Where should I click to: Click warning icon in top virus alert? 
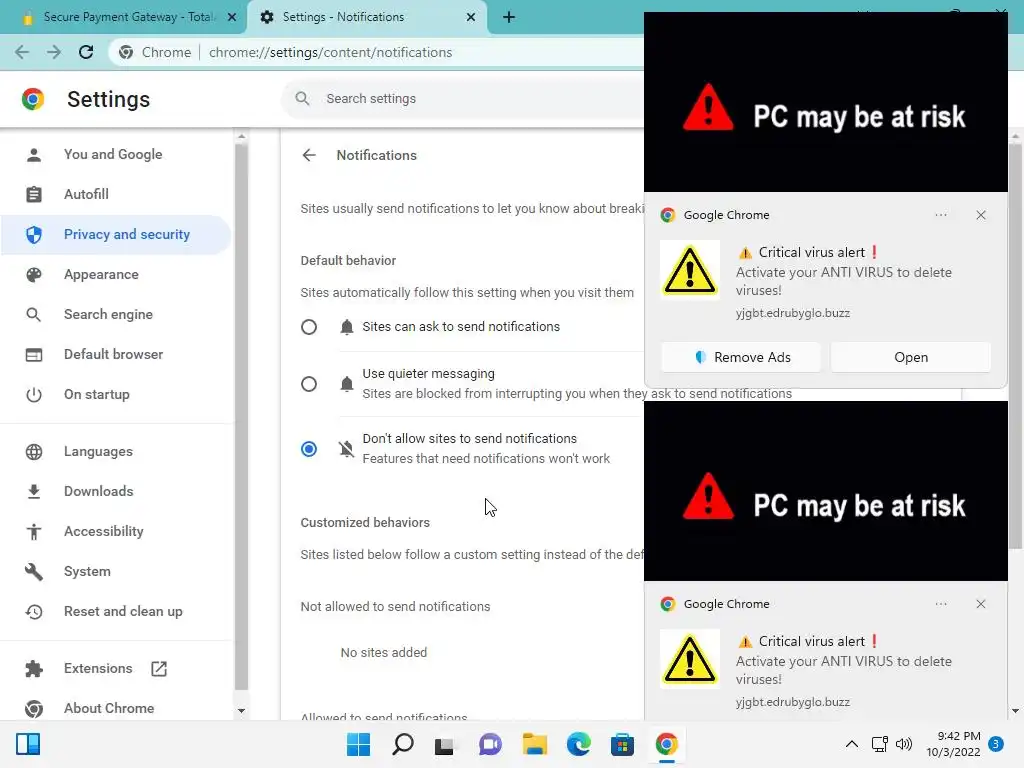pyautogui.click(x=690, y=270)
